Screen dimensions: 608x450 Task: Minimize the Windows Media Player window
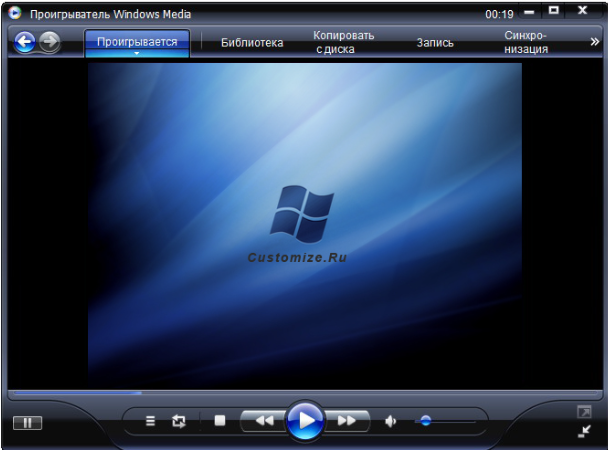pyautogui.click(x=529, y=12)
